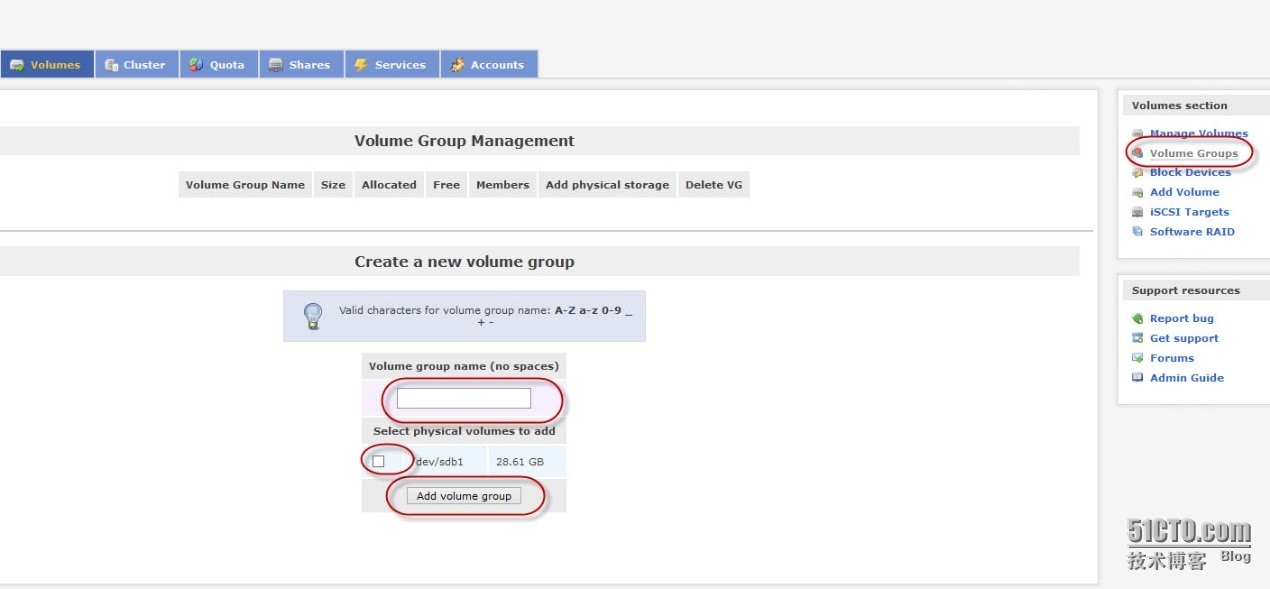The width and height of the screenshot is (1270, 589).
Task: Click the Create a new volume group heading
Action: point(464,262)
